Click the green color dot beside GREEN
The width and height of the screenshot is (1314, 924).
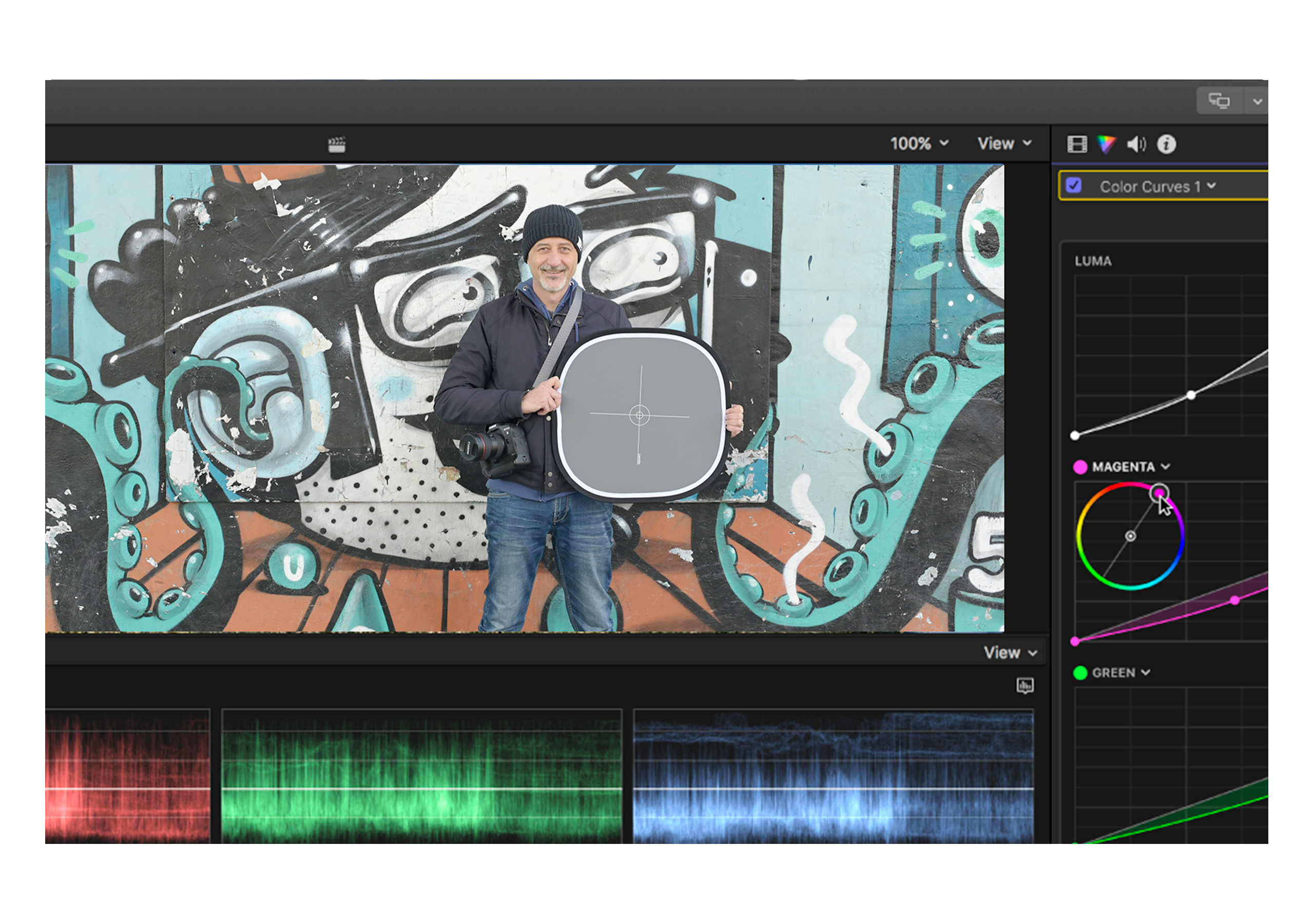point(1080,672)
